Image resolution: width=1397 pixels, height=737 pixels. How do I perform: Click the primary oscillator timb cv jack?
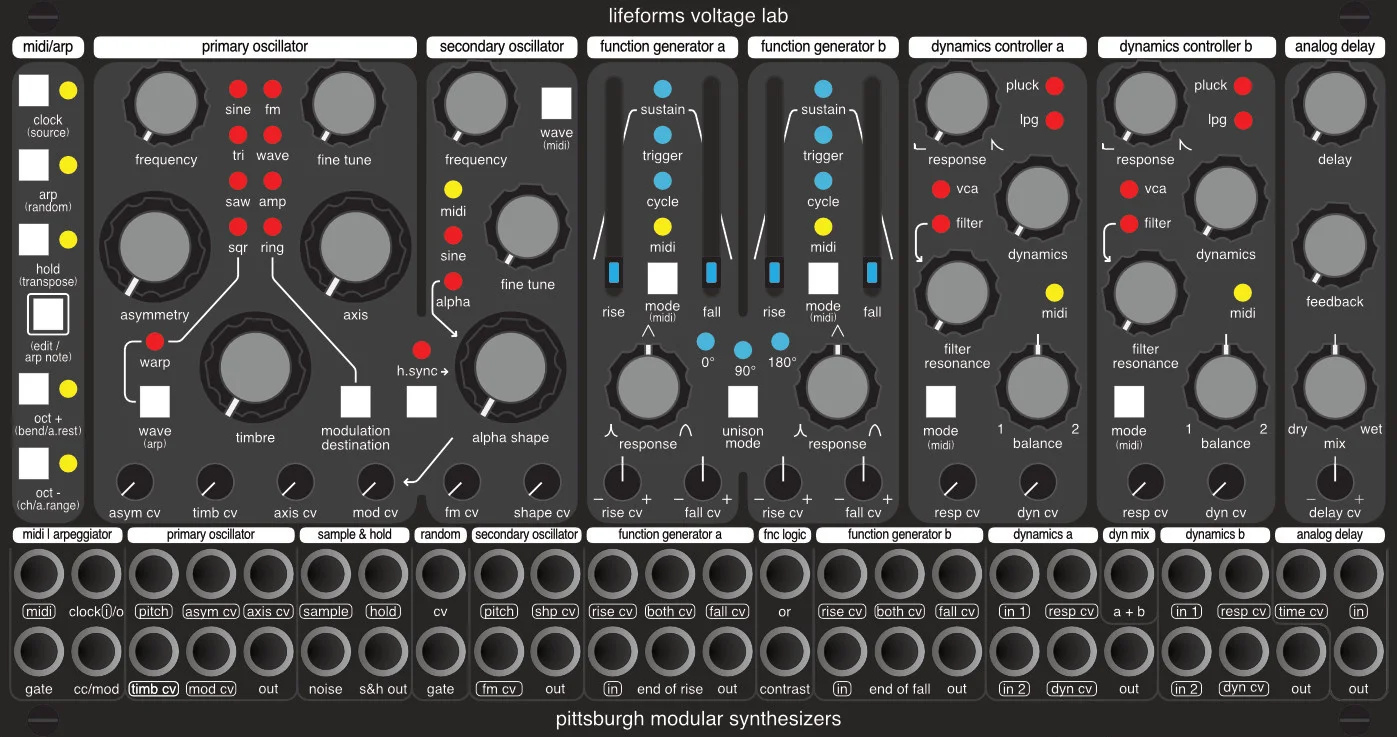click(x=154, y=651)
